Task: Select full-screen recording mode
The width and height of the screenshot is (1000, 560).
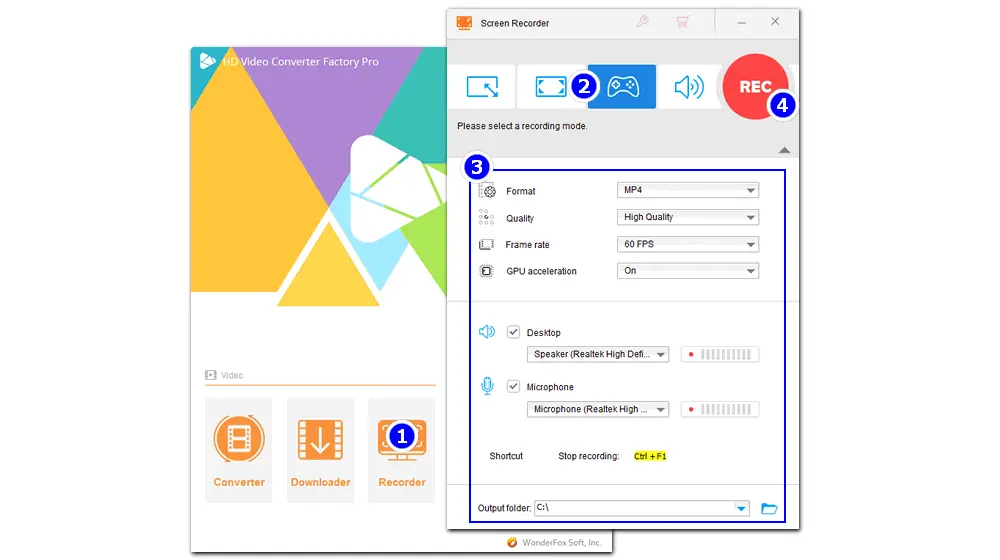Action: [550, 87]
